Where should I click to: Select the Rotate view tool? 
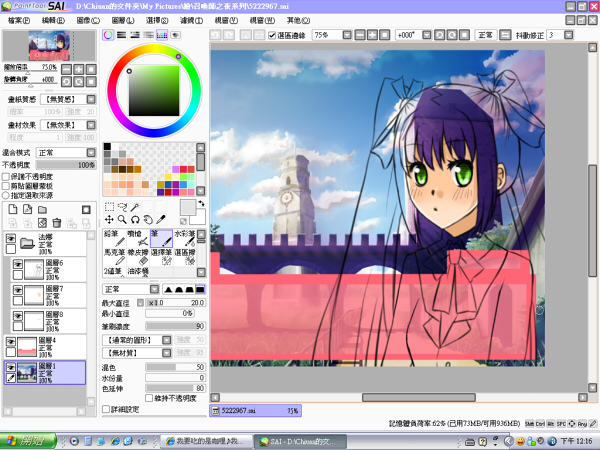135,220
